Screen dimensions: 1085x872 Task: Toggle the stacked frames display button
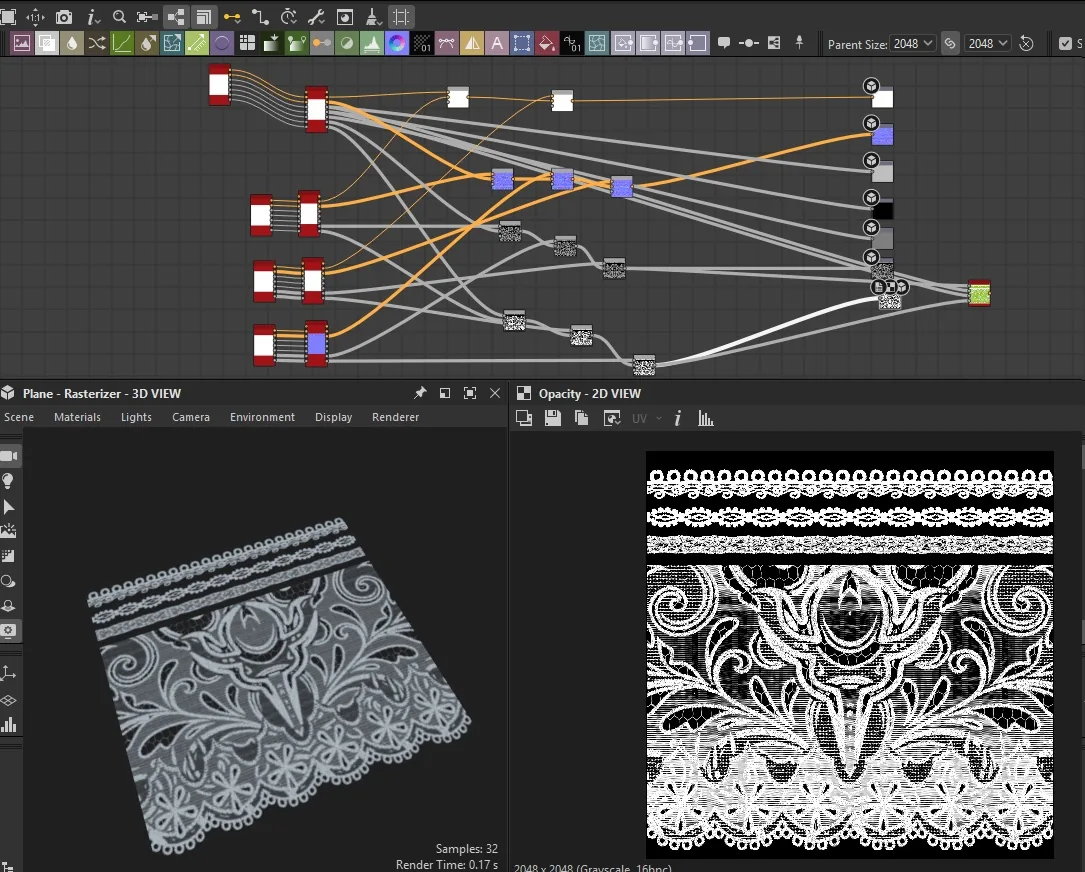coord(203,17)
